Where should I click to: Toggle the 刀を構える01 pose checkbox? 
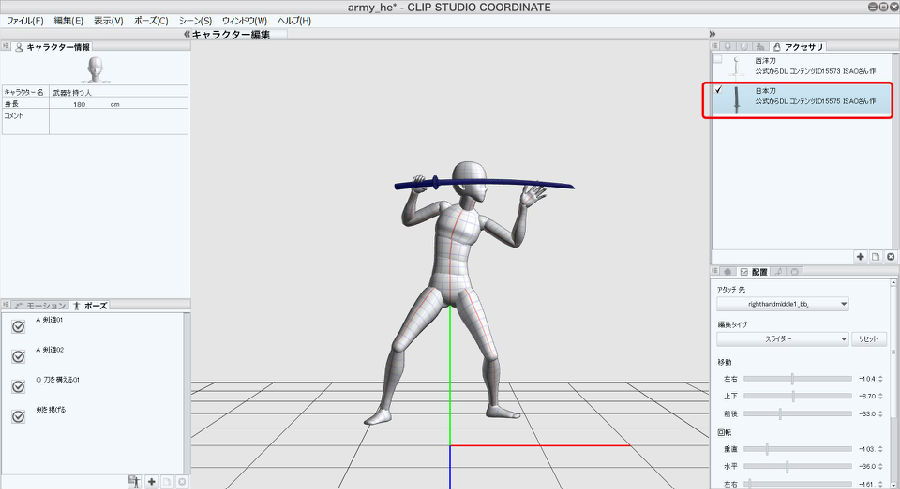click(18, 386)
